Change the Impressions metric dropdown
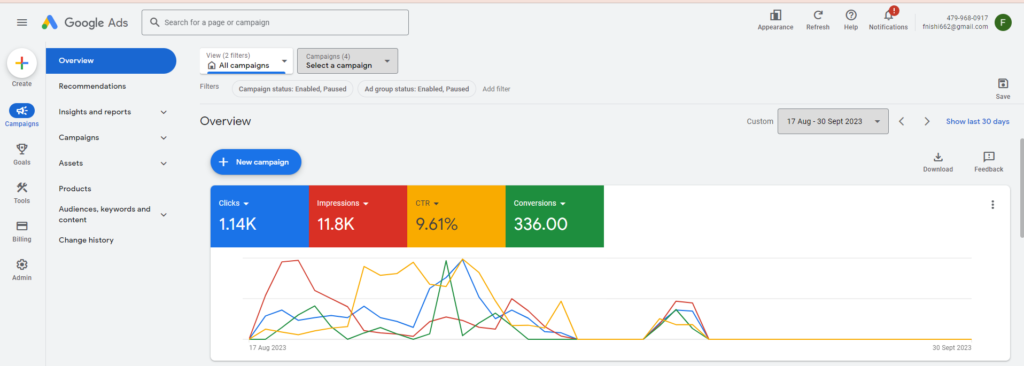Image resolution: width=1024 pixels, height=366 pixels. click(x=343, y=203)
